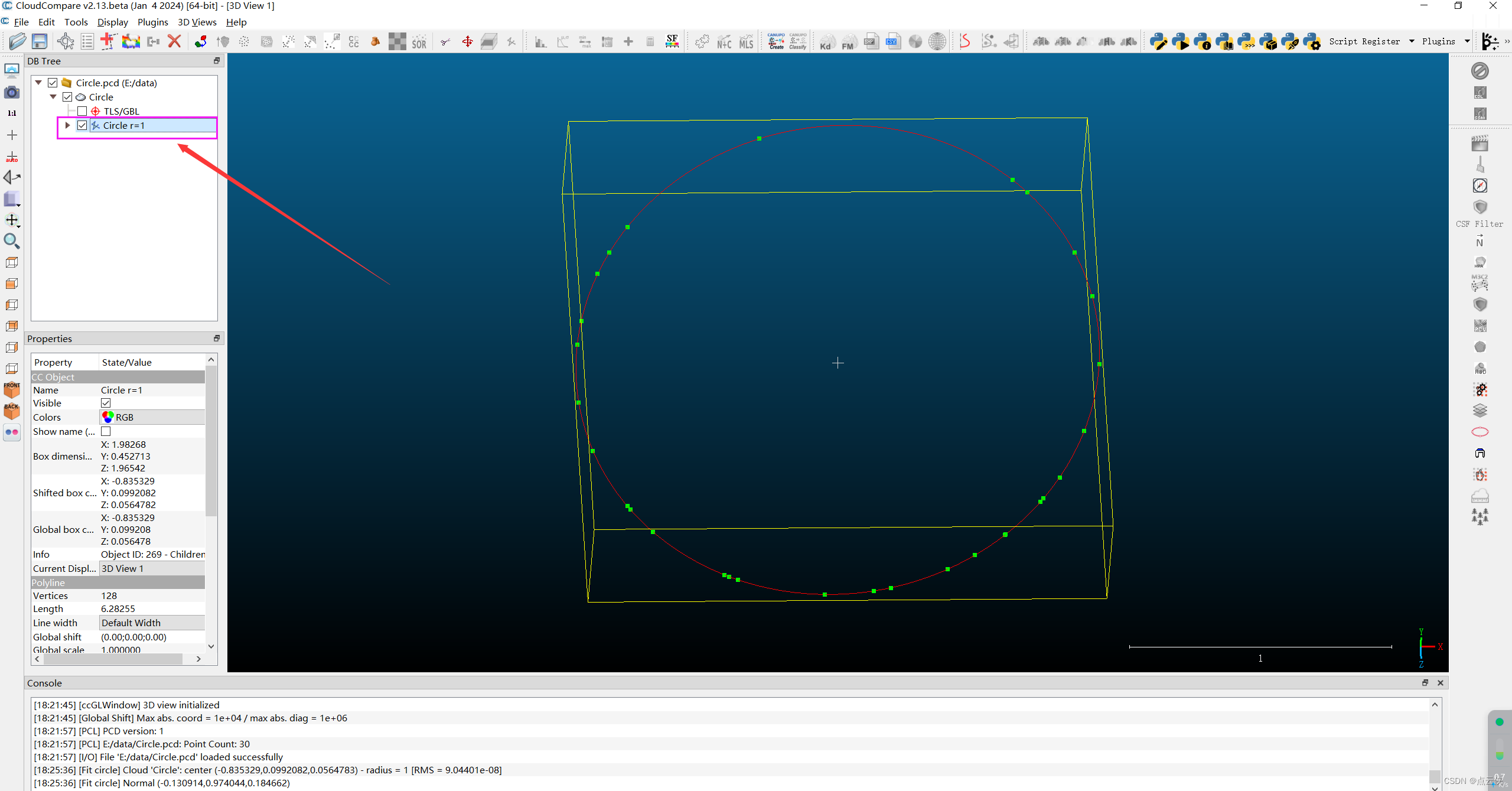The height and width of the screenshot is (791, 1512).
Task: Enable Show name property checkbox
Action: [x=106, y=431]
